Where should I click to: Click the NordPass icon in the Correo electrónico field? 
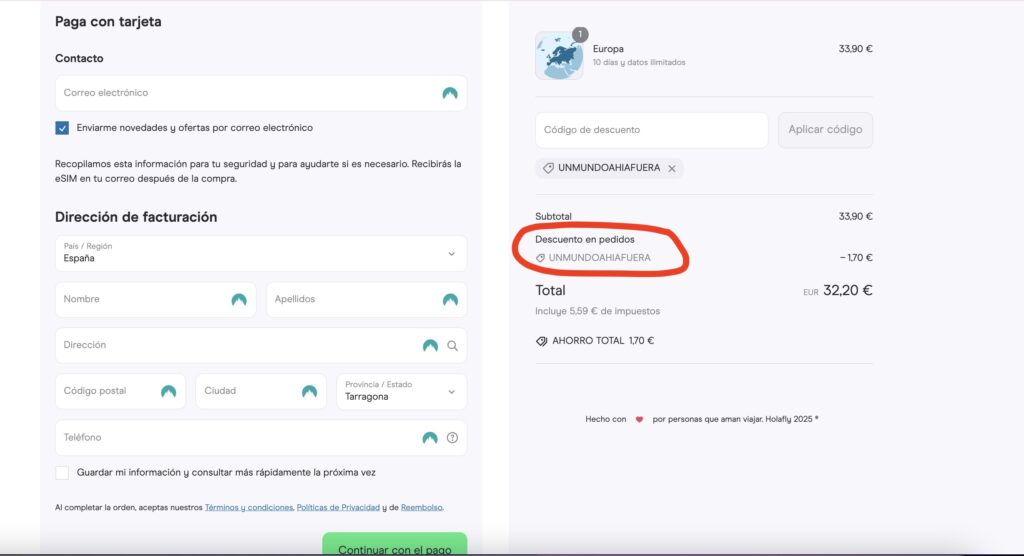point(450,93)
